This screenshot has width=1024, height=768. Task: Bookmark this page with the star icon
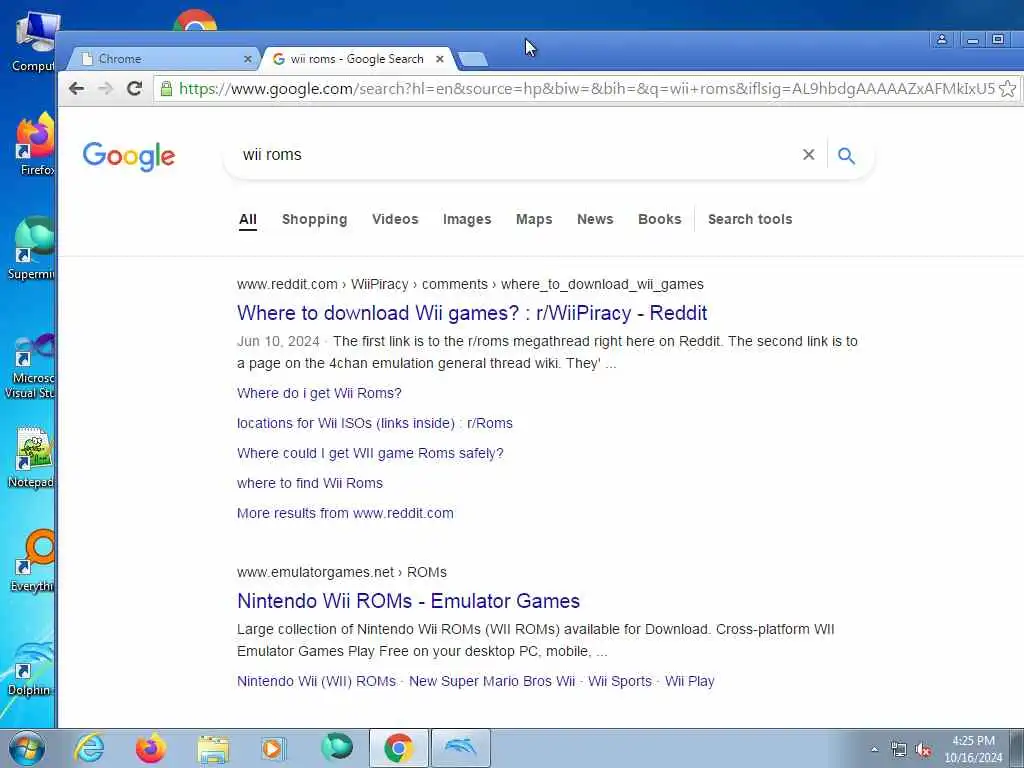click(1008, 88)
